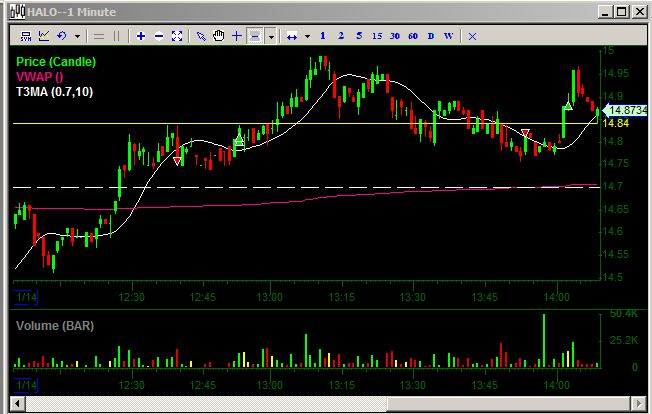Image resolution: width=652 pixels, height=414 pixels.
Task: Switch to 1 minute interval
Action: coord(323,36)
